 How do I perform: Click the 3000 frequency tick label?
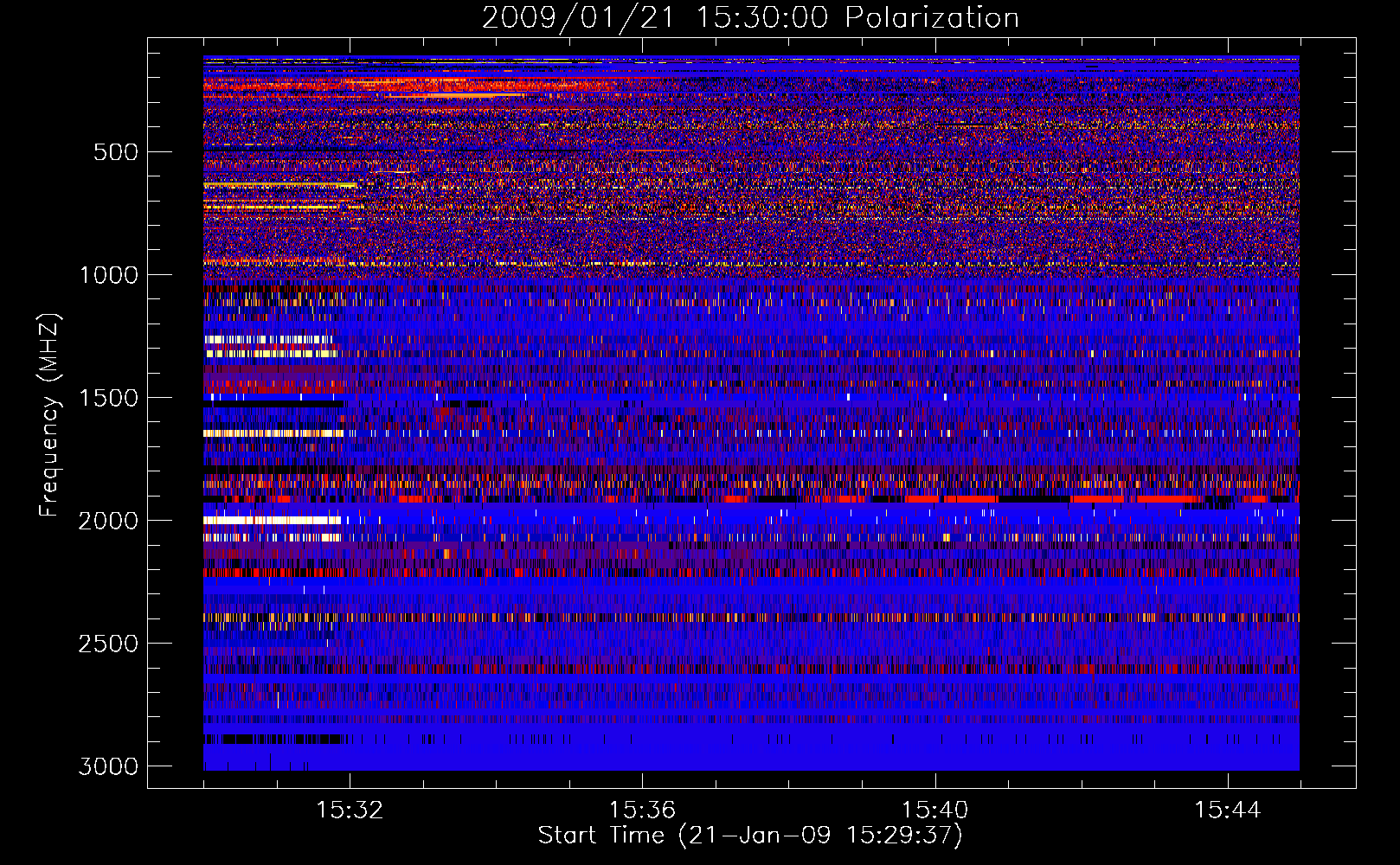click(108, 766)
